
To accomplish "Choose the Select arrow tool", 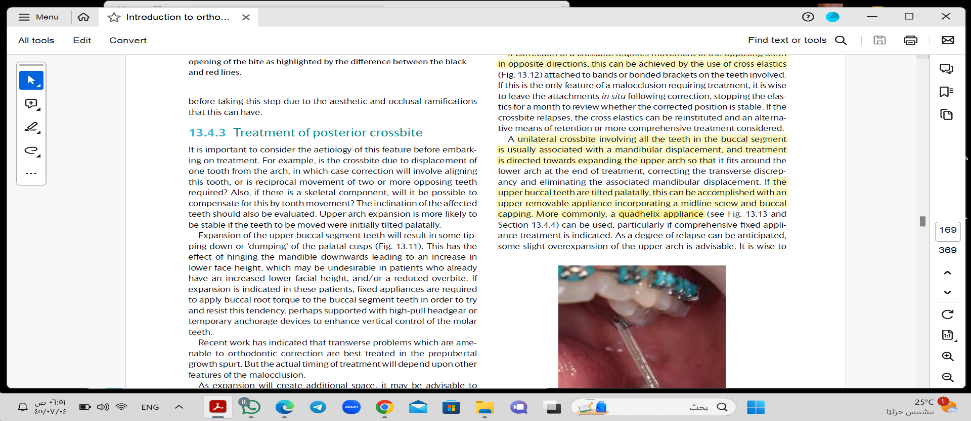I will [31, 80].
